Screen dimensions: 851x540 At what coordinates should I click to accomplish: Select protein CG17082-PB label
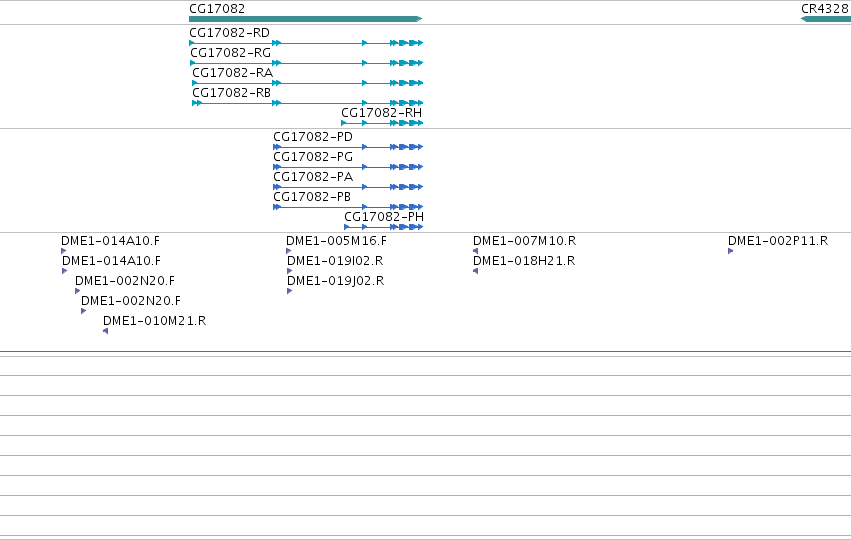[x=312, y=197]
